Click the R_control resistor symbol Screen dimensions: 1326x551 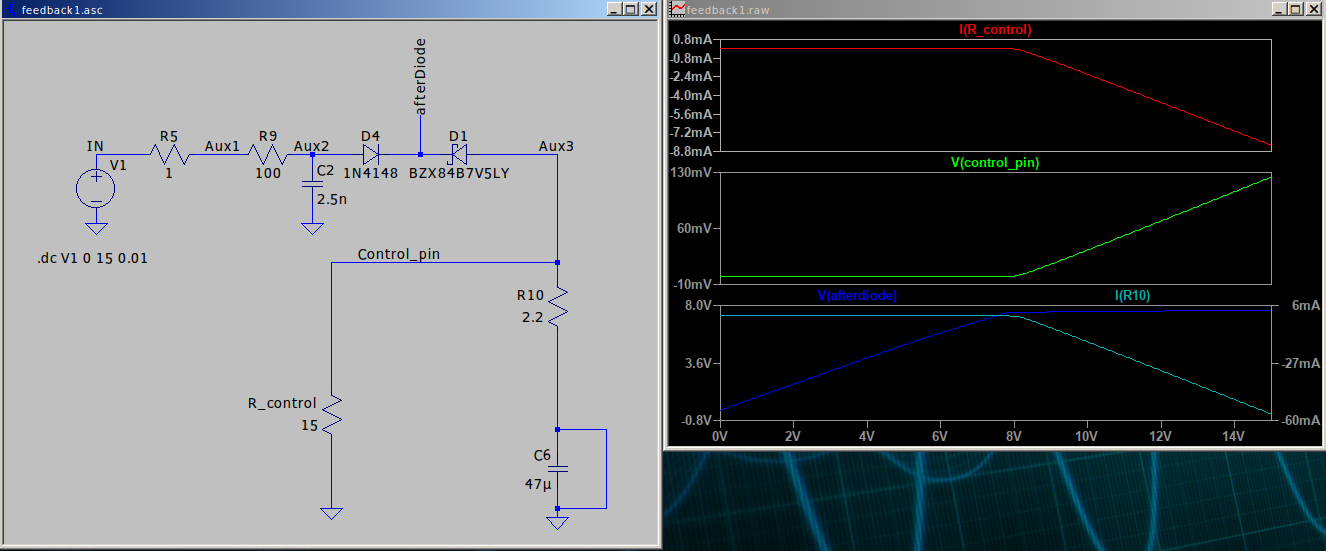tap(331, 414)
